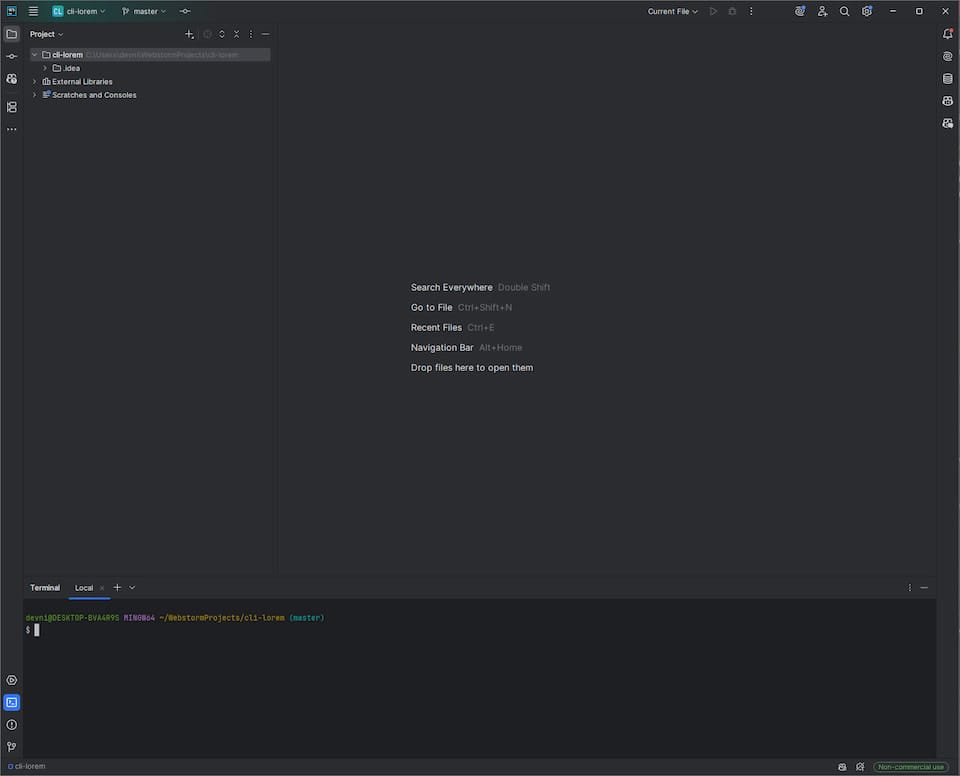The image size is (960, 776).
Task: Click the Search Everywhere magnifier icon
Action: pos(844,11)
